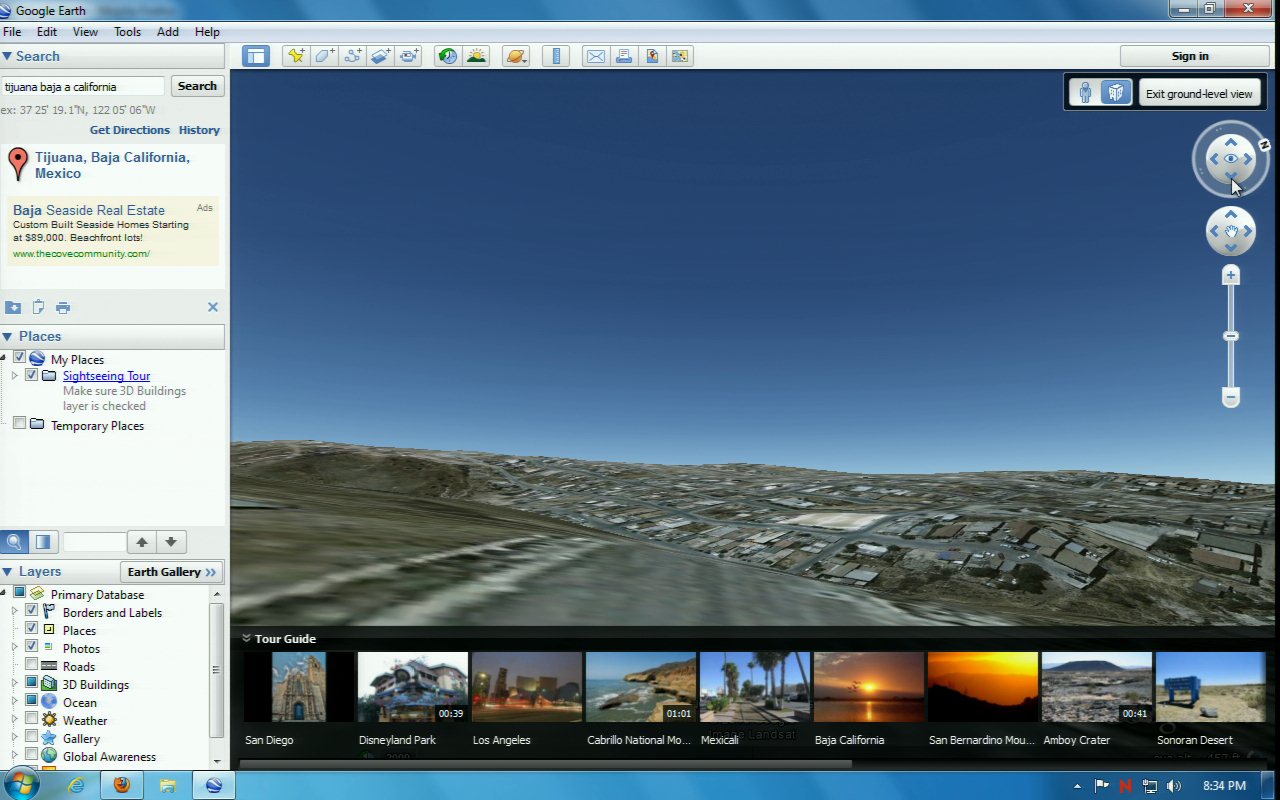
Task: Enable the Roads layer checkbox
Action: (x=31, y=666)
